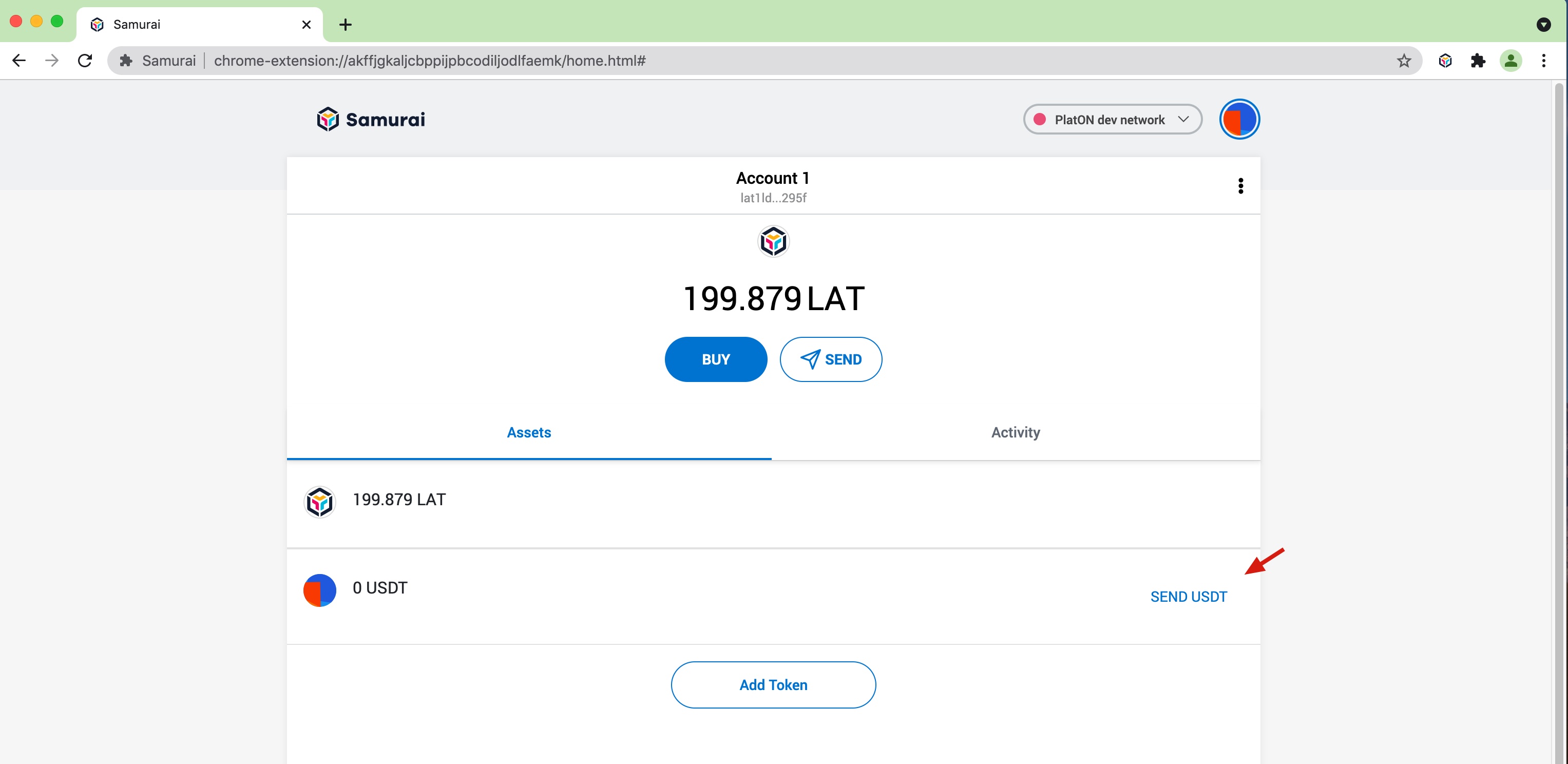Open the account avatar menu
The image size is (1568, 764).
pos(1239,119)
